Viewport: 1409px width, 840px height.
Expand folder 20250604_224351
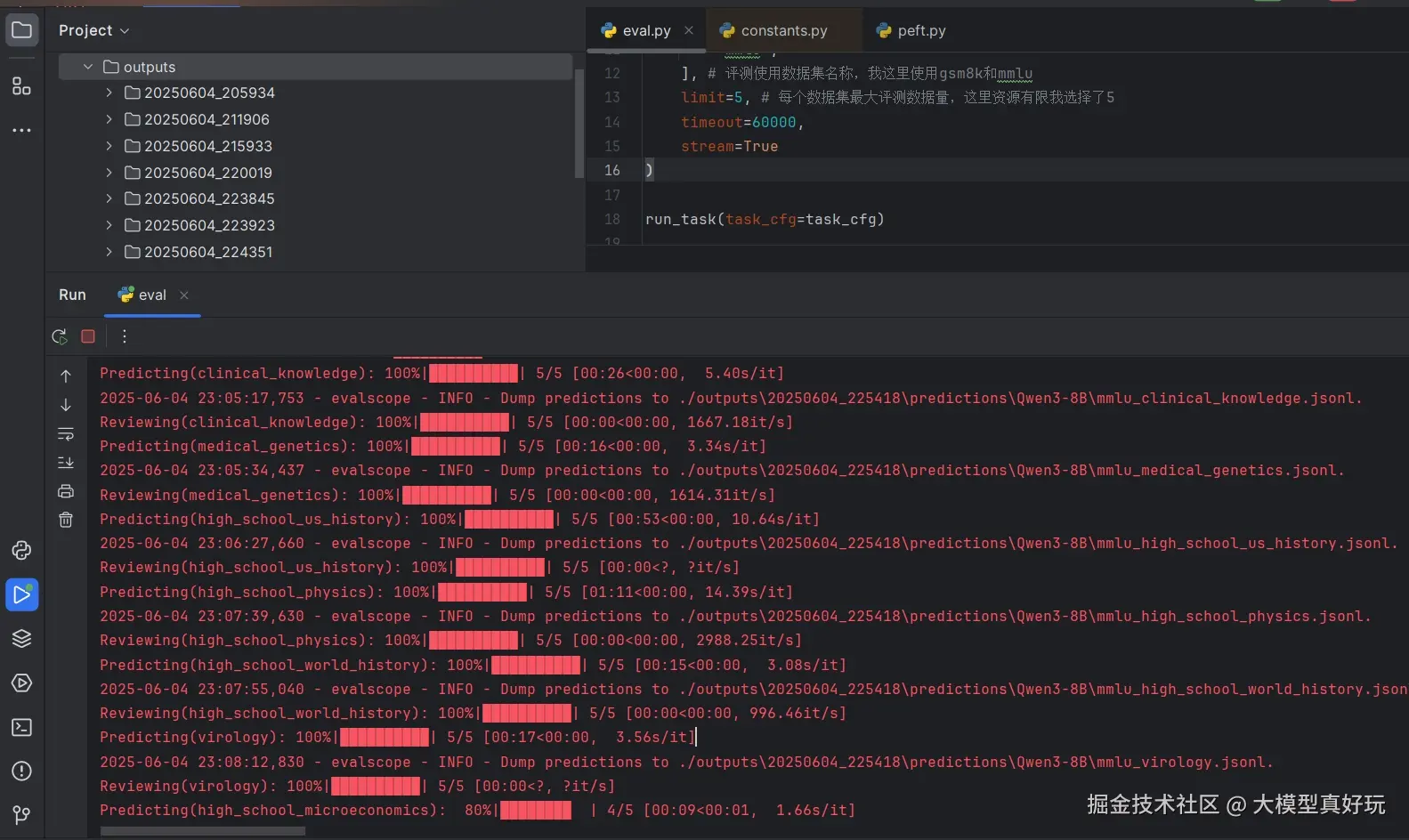109,252
